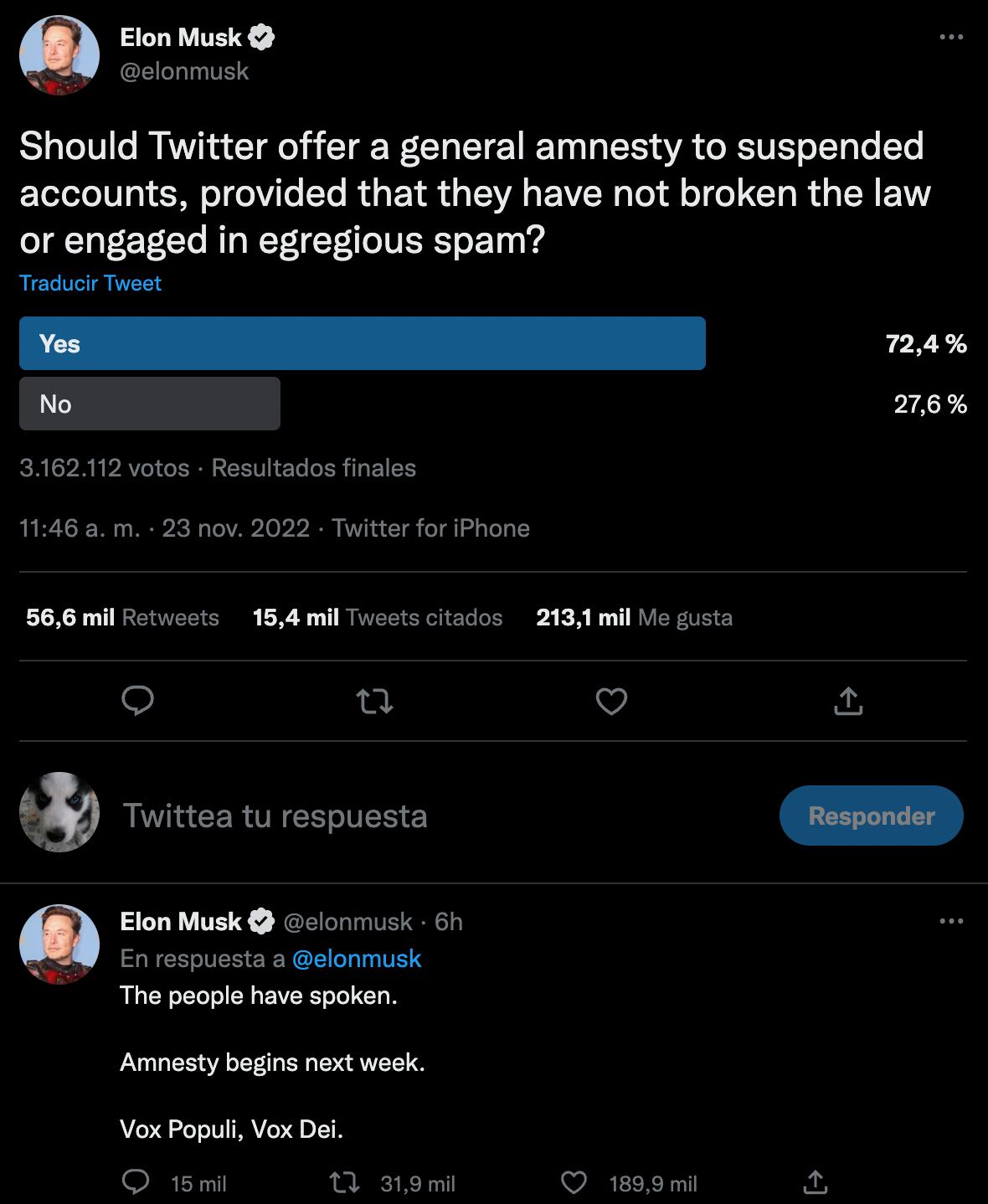
Task: Open more options on reply tweet
Action: [x=950, y=921]
